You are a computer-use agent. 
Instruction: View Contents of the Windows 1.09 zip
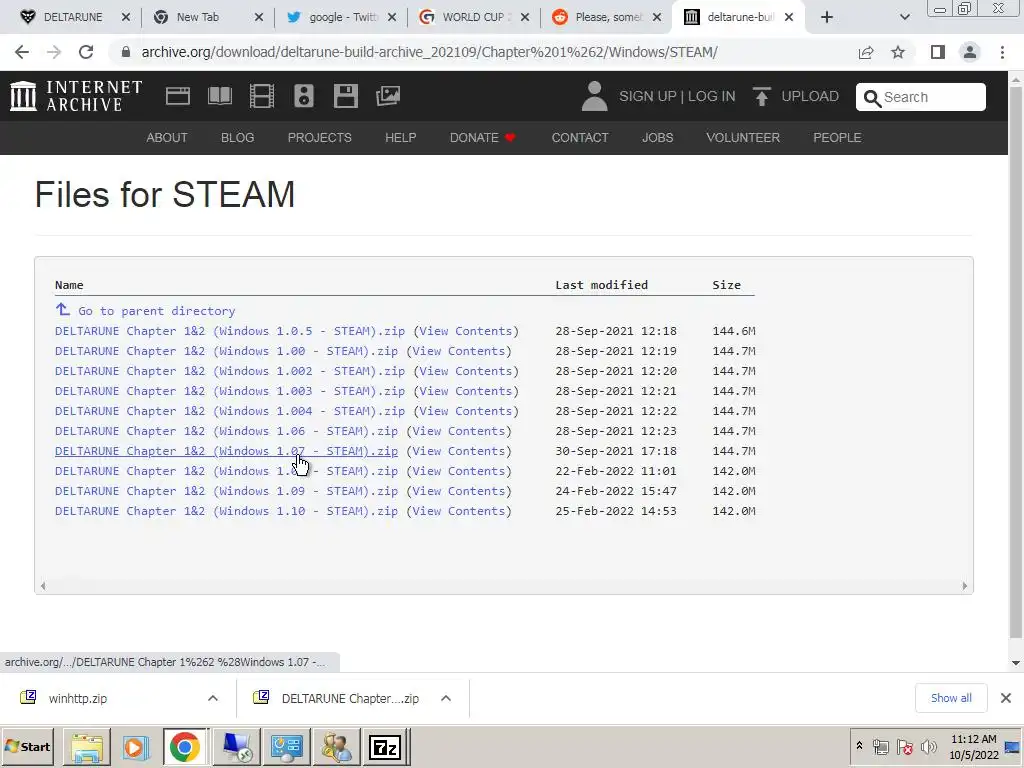458,491
